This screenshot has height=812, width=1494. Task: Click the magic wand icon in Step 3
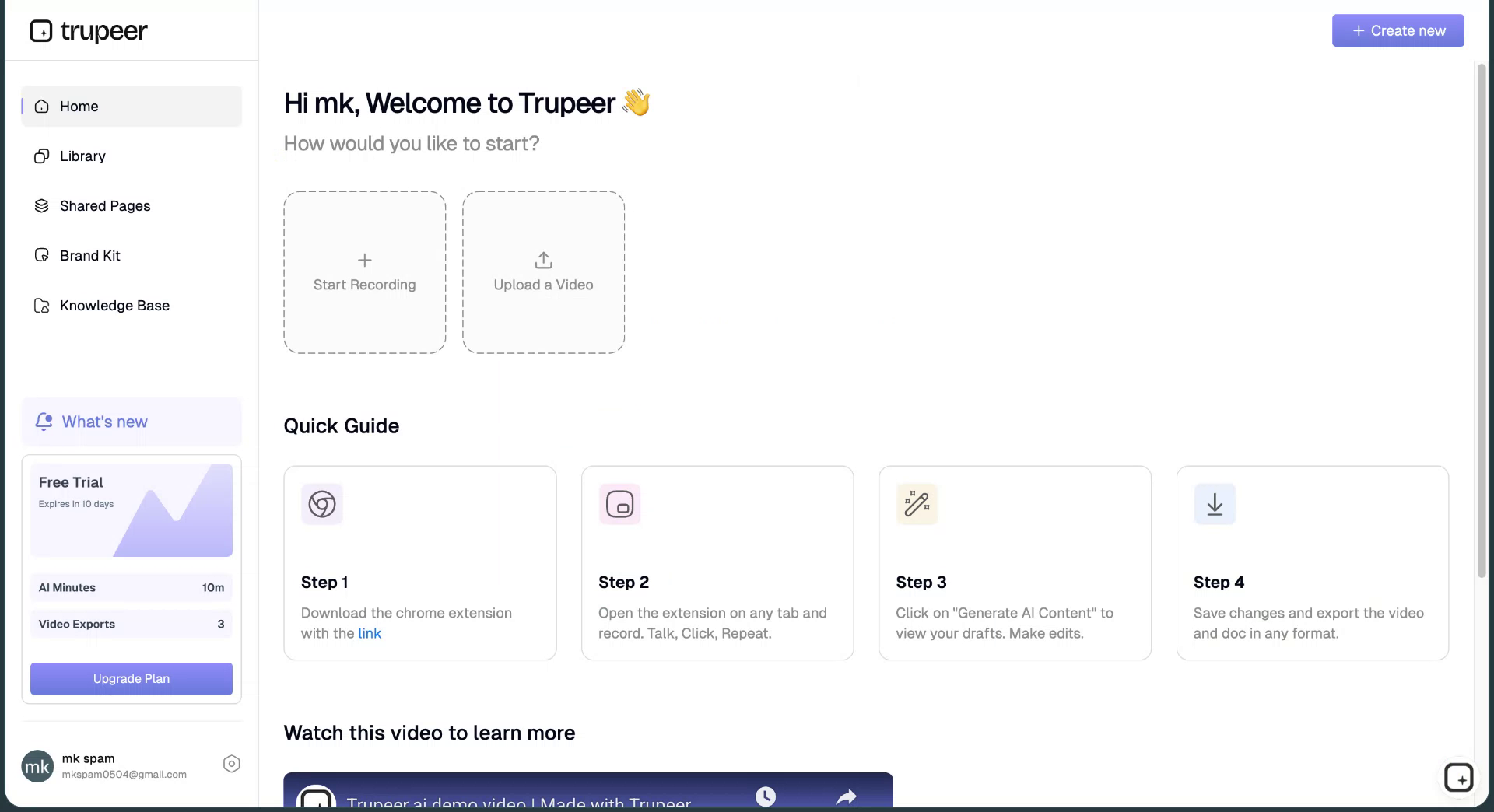[x=917, y=504]
